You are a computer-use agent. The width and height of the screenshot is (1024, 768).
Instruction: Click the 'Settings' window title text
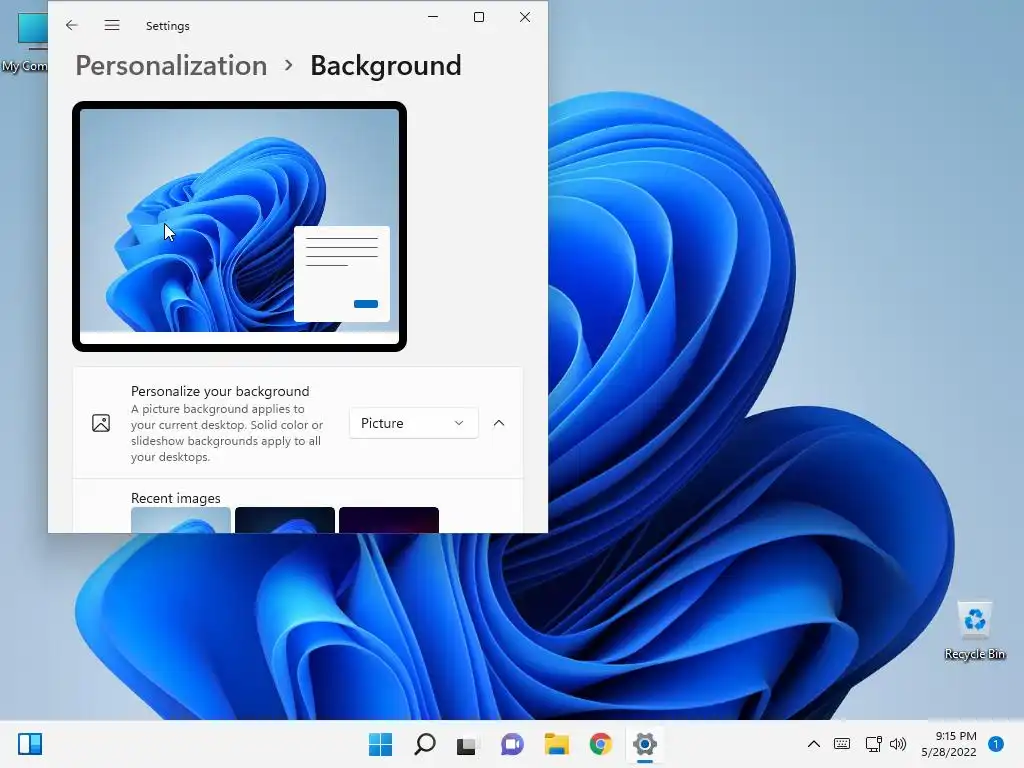pyautogui.click(x=168, y=25)
